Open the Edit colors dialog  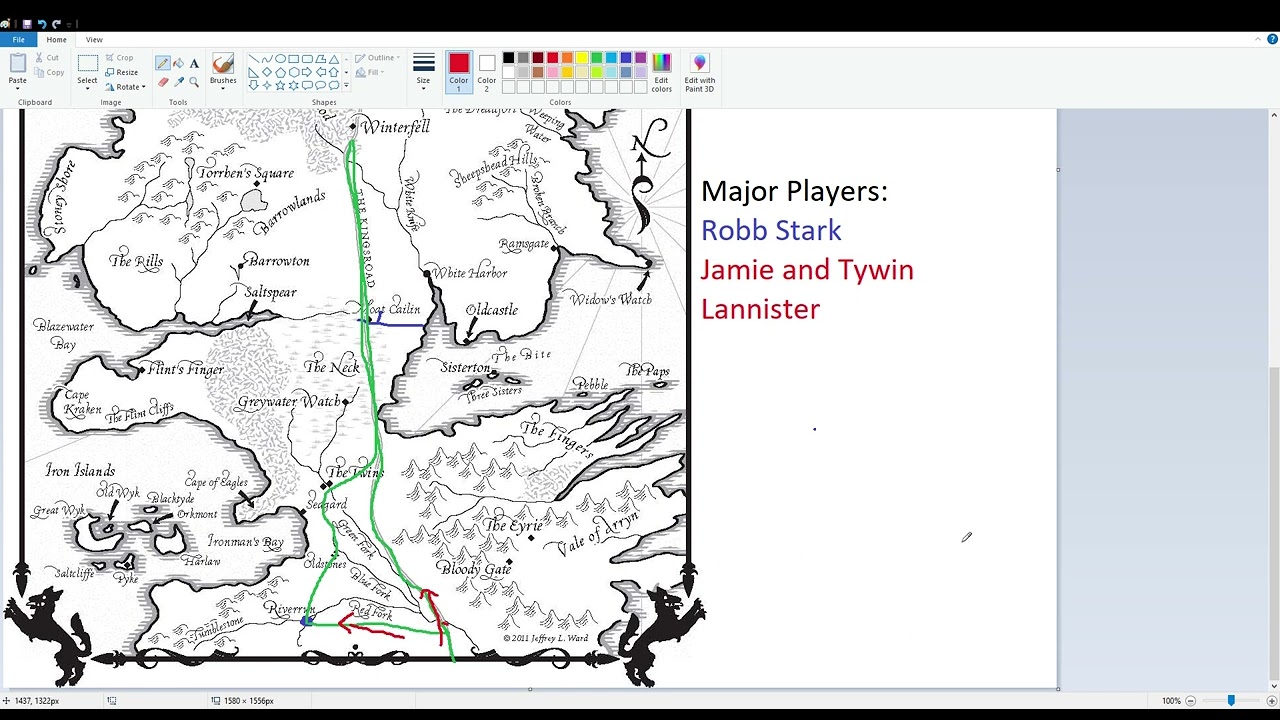tap(661, 73)
